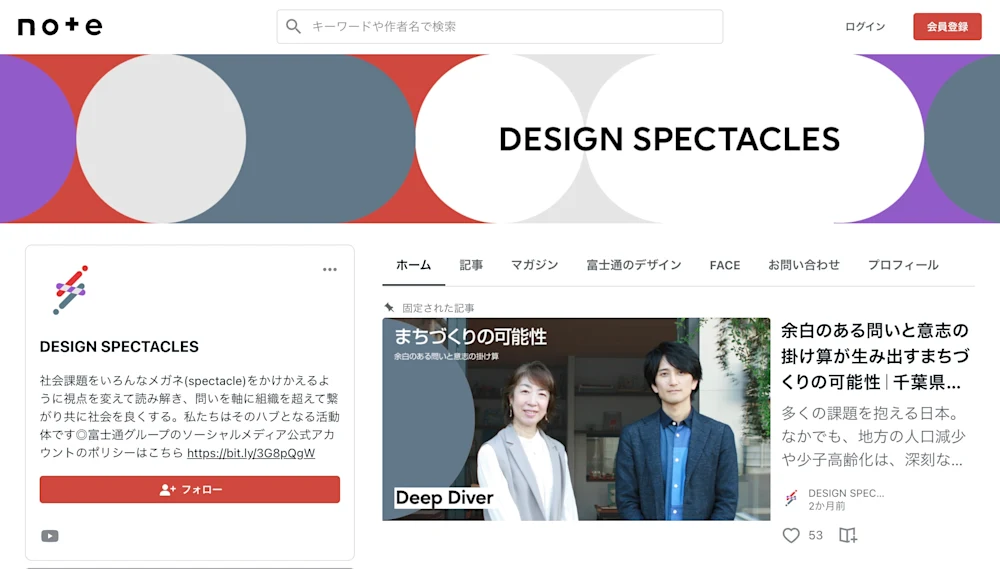Viewport: 1000px width, 569px height.
Task: Click the ログイン link
Action: [865, 27]
